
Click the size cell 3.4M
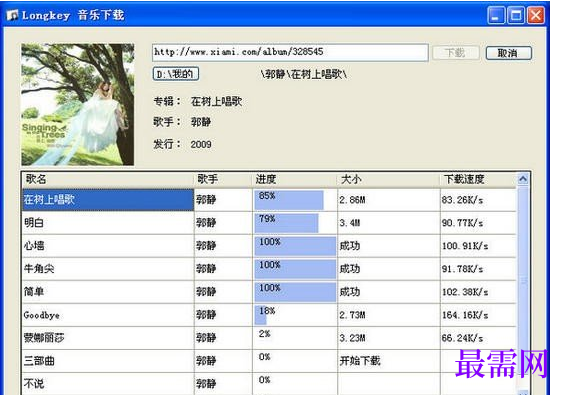(x=389, y=223)
